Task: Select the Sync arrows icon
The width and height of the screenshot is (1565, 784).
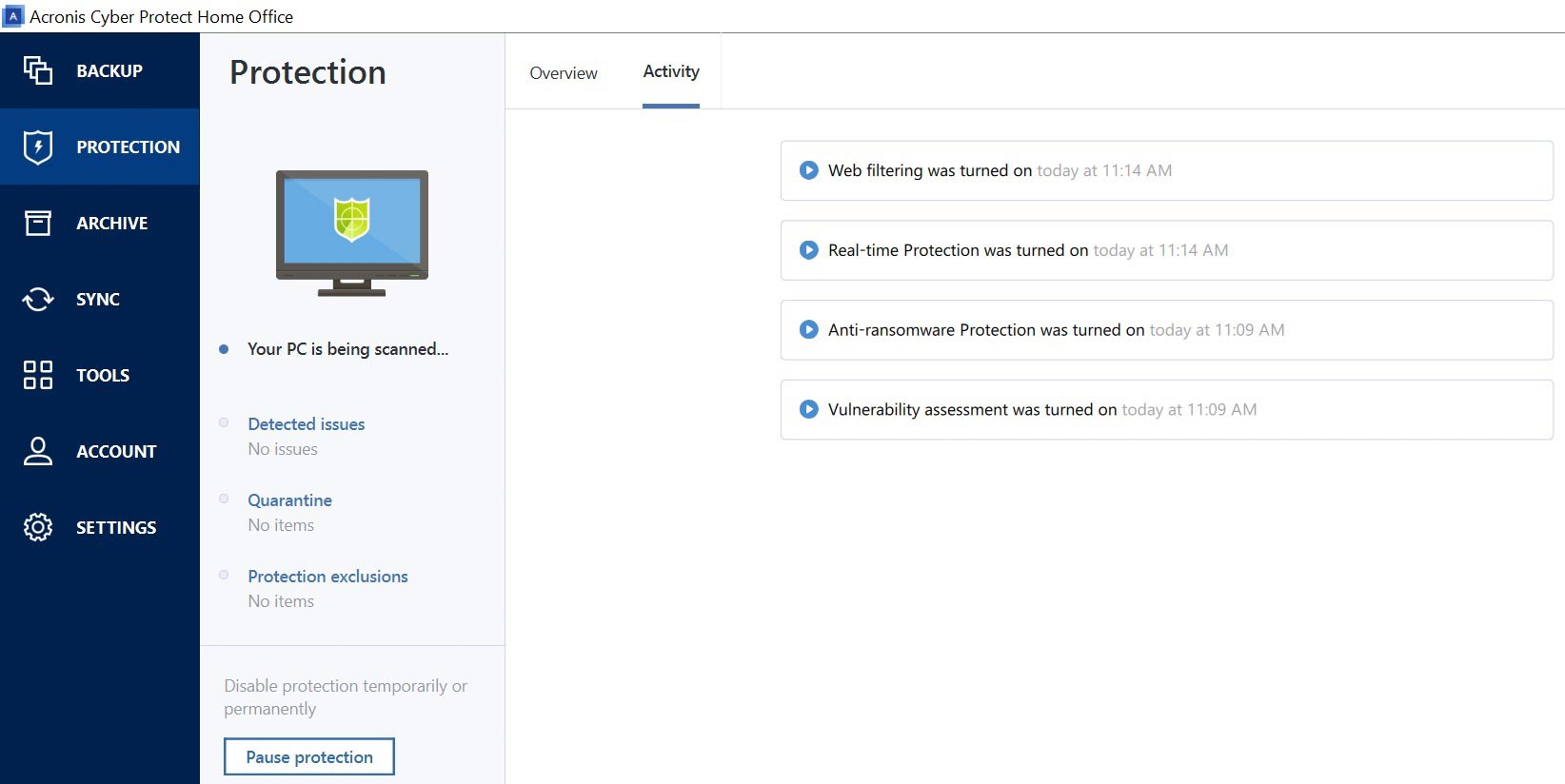Action: point(38,299)
